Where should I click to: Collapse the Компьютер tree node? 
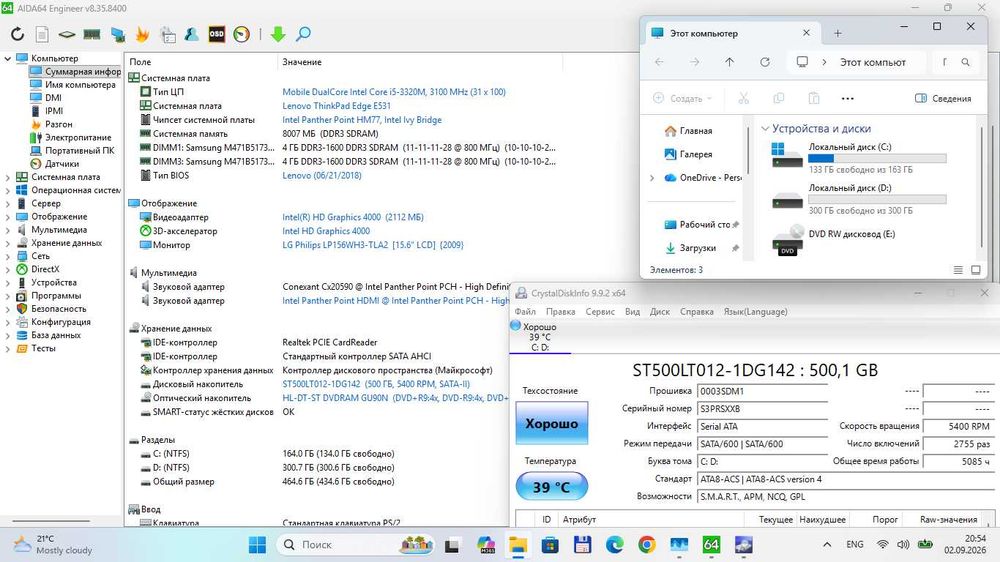click(x=8, y=59)
